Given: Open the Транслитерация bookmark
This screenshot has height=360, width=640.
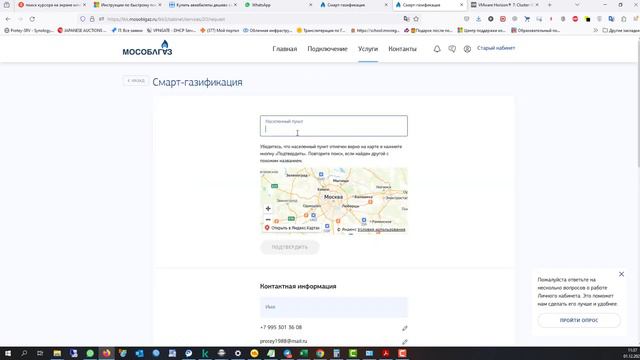Looking at the screenshot, I should 321,30.
